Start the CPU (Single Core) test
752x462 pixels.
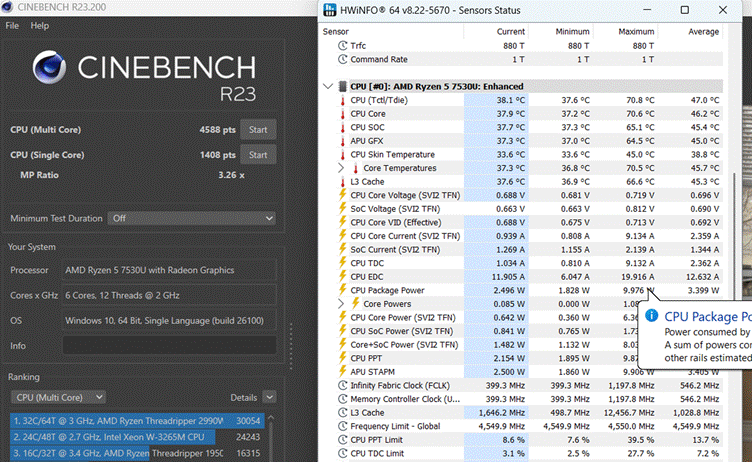258,155
